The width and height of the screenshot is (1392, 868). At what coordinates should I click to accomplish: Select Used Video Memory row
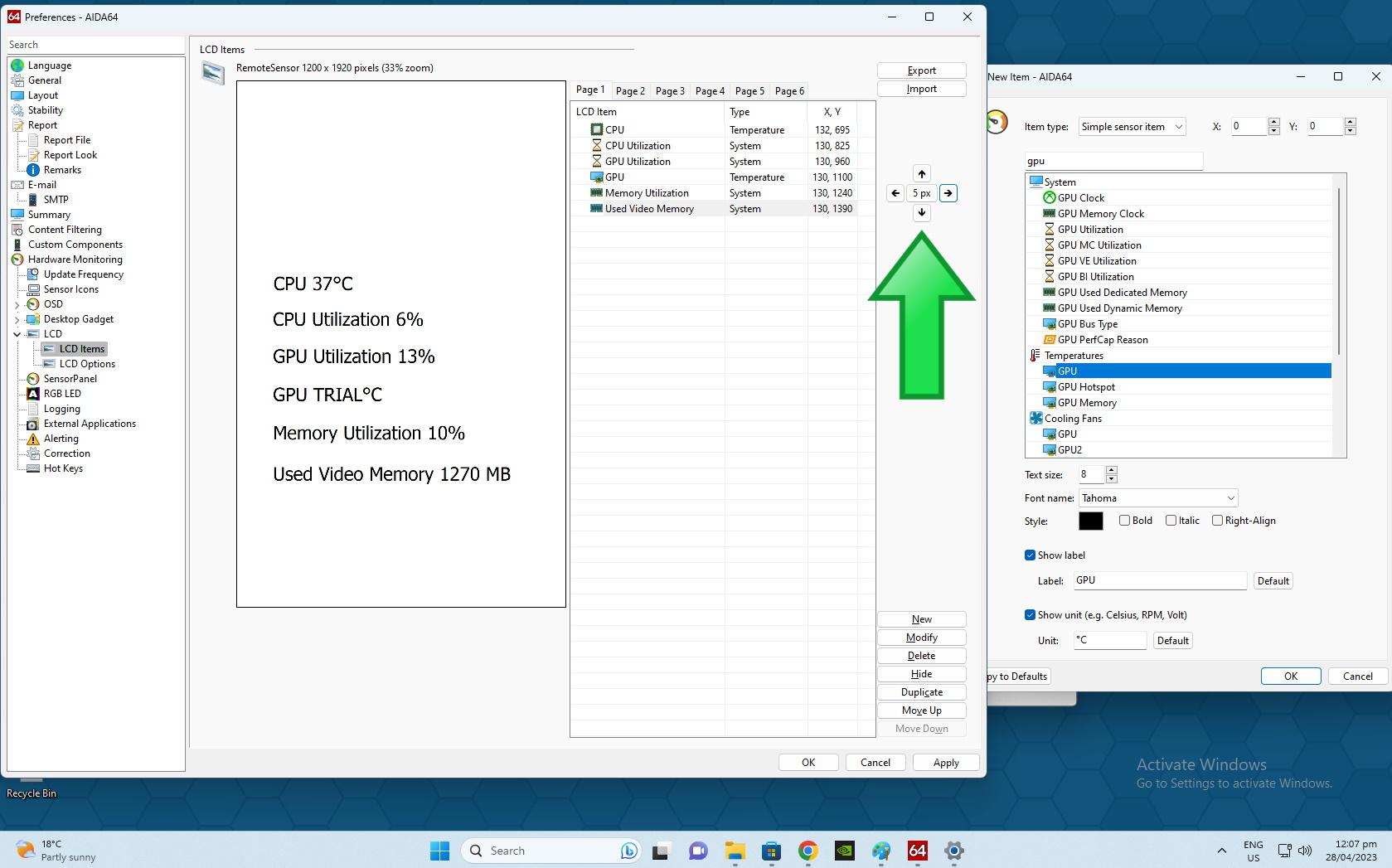tap(723, 209)
